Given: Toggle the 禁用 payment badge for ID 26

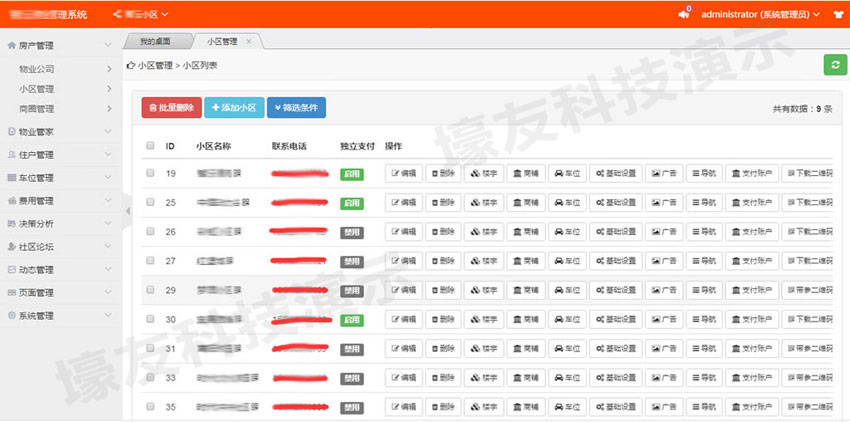Looking at the screenshot, I should (352, 233).
